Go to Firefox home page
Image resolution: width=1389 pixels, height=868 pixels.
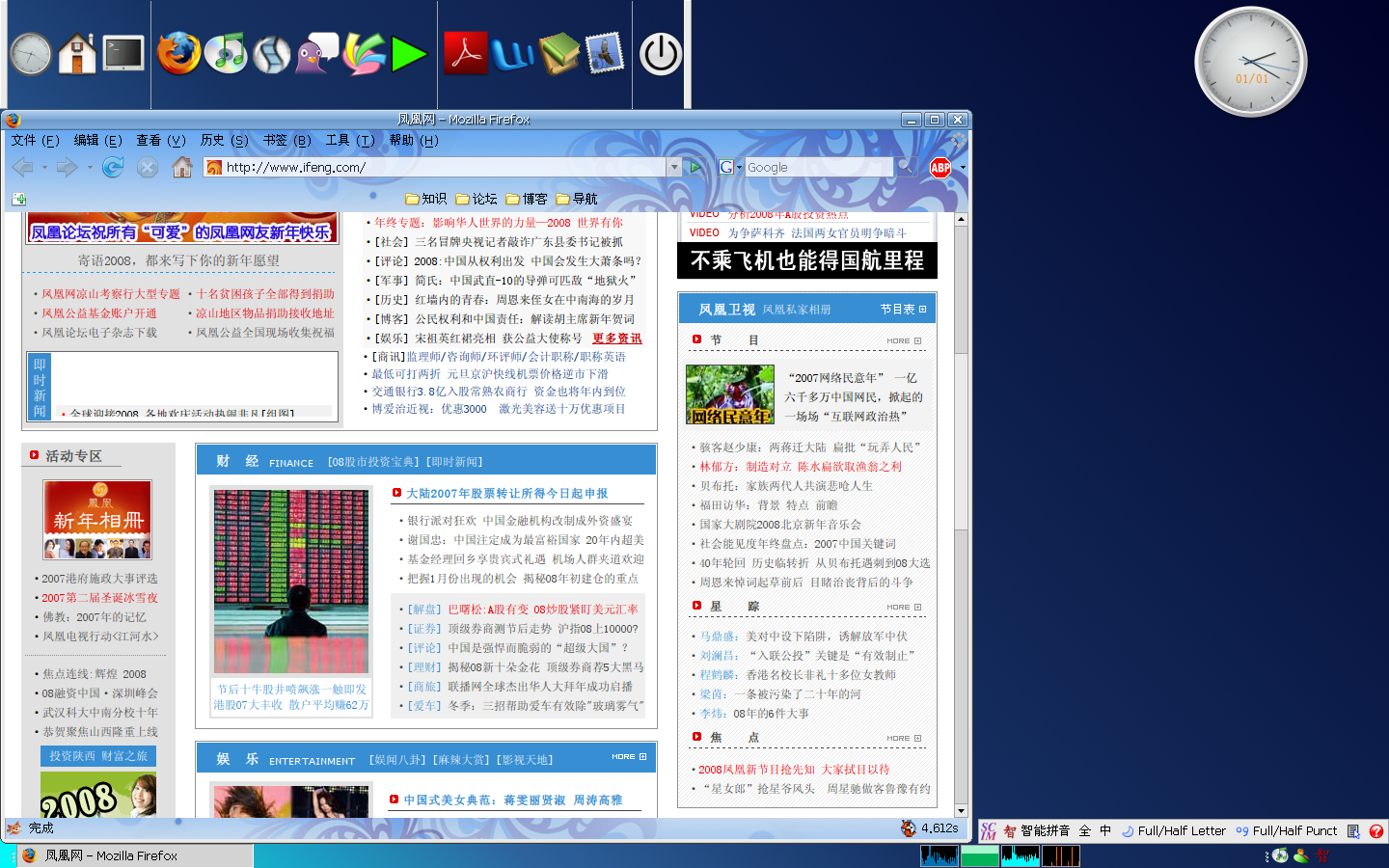182,167
